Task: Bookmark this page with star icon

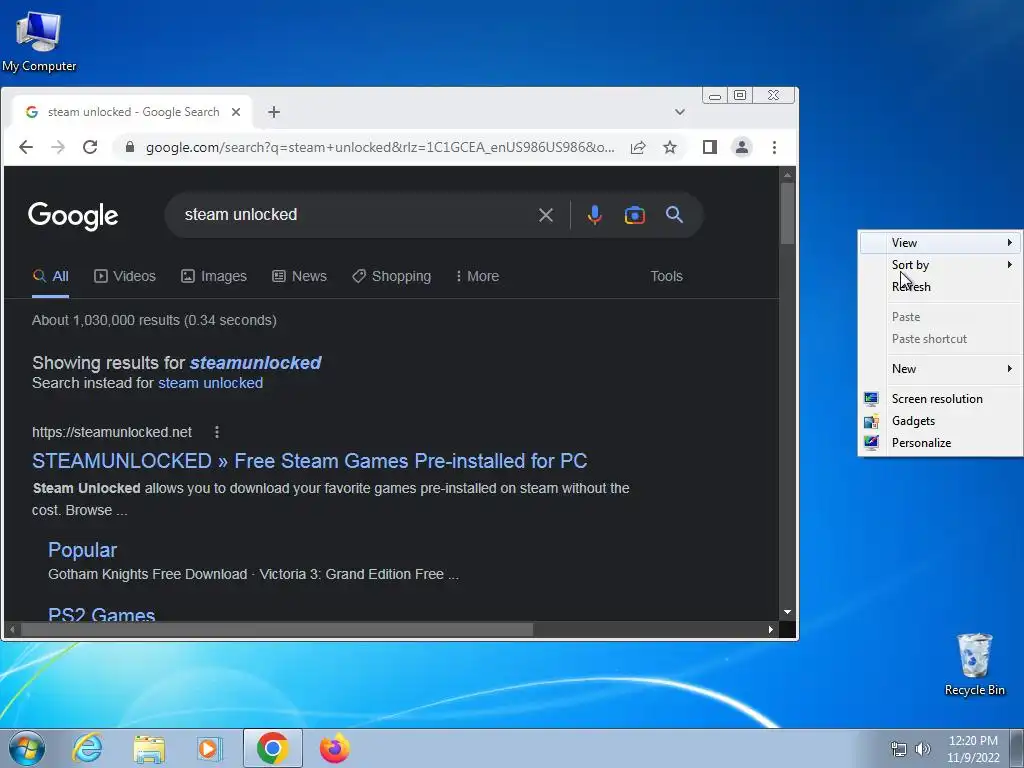Action: (x=669, y=147)
